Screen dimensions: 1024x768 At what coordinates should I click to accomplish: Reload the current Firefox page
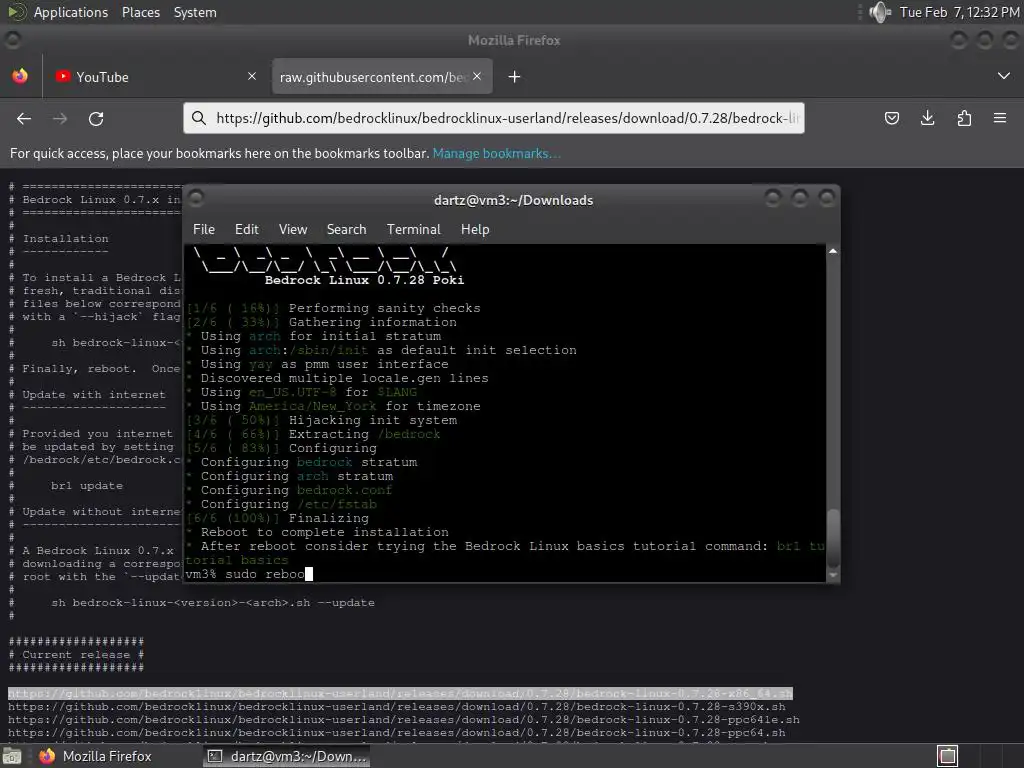96,118
